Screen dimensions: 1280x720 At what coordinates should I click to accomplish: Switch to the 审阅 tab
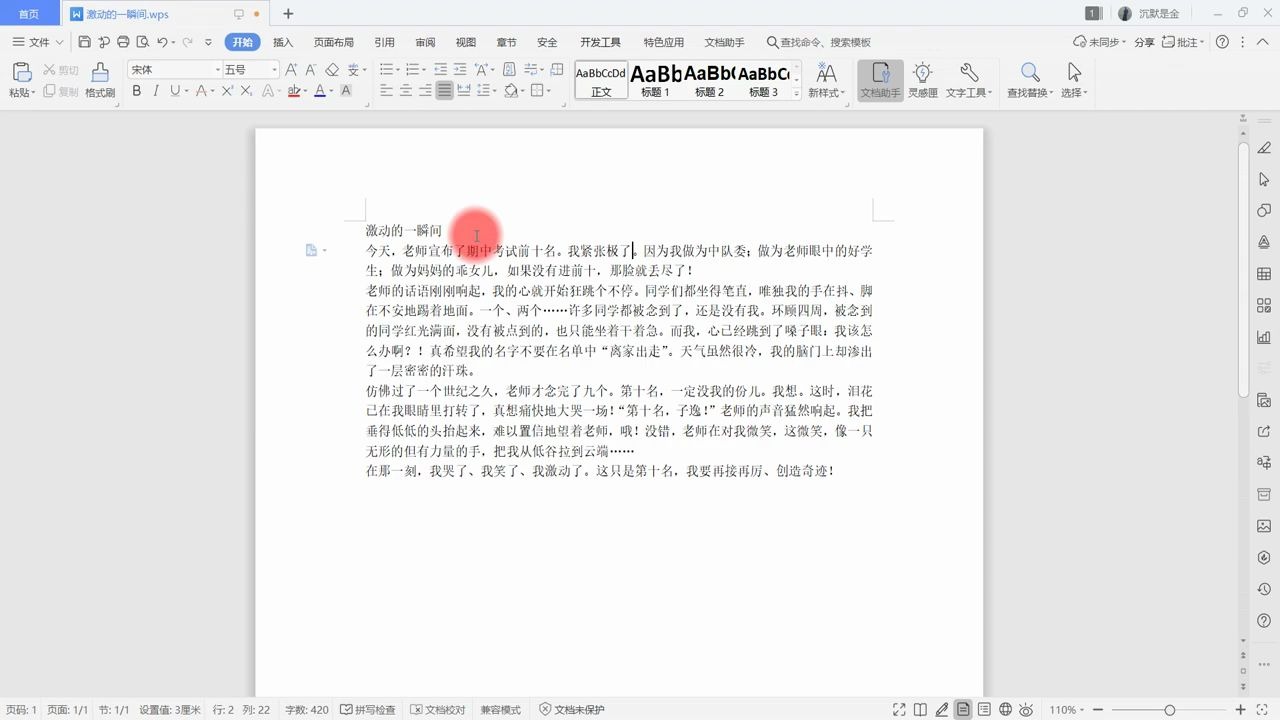point(425,42)
